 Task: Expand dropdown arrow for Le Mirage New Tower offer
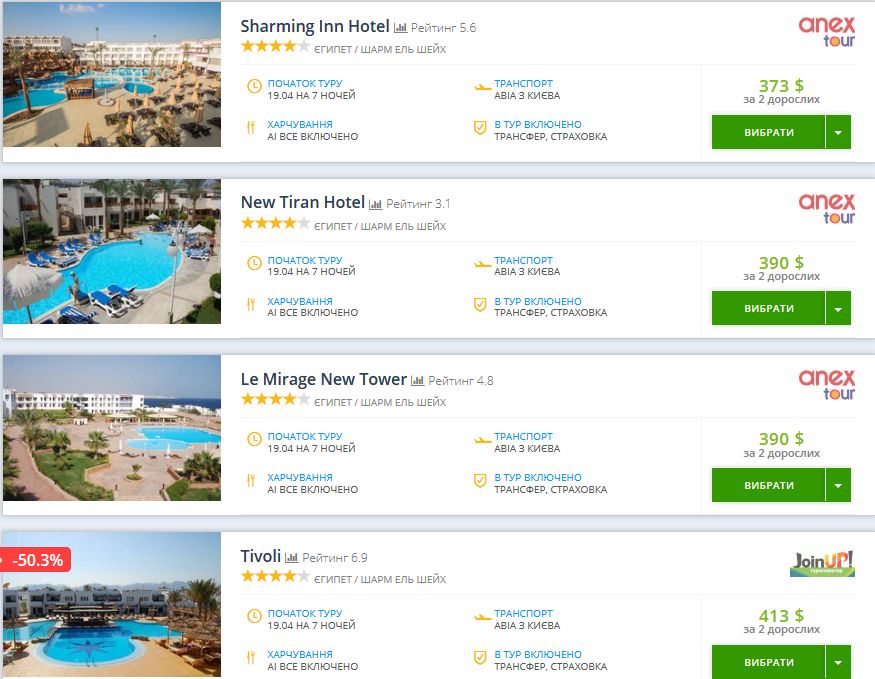click(838, 486)
